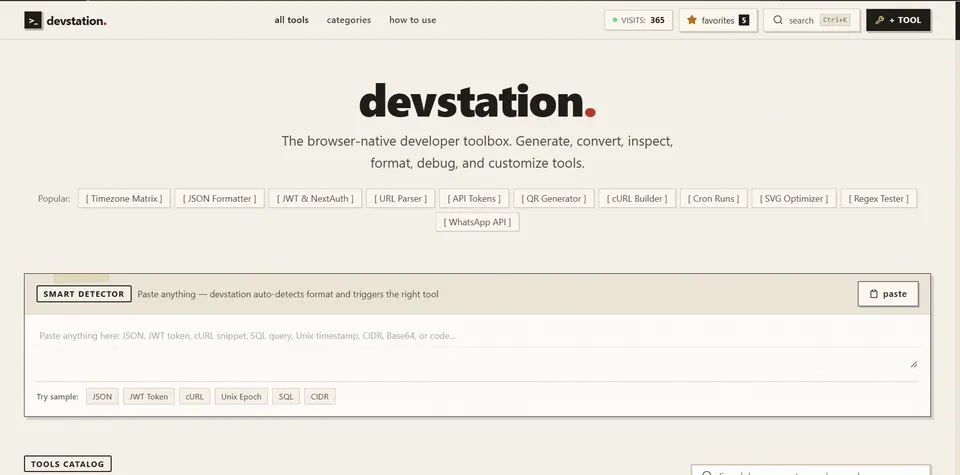This screenshot has height=475, width=960.
Task: Open the Regex Tester tool
Action: (x=879, y=198)
